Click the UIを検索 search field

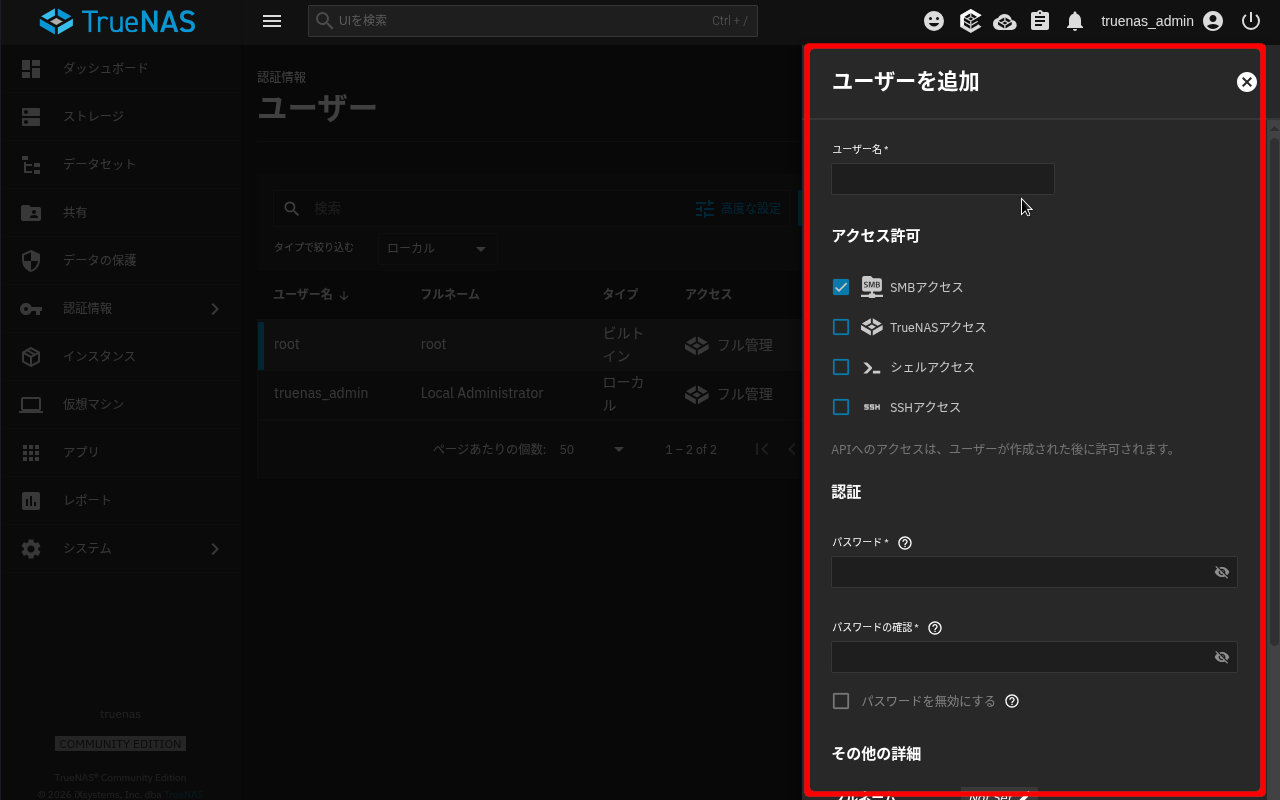(533, 21)
